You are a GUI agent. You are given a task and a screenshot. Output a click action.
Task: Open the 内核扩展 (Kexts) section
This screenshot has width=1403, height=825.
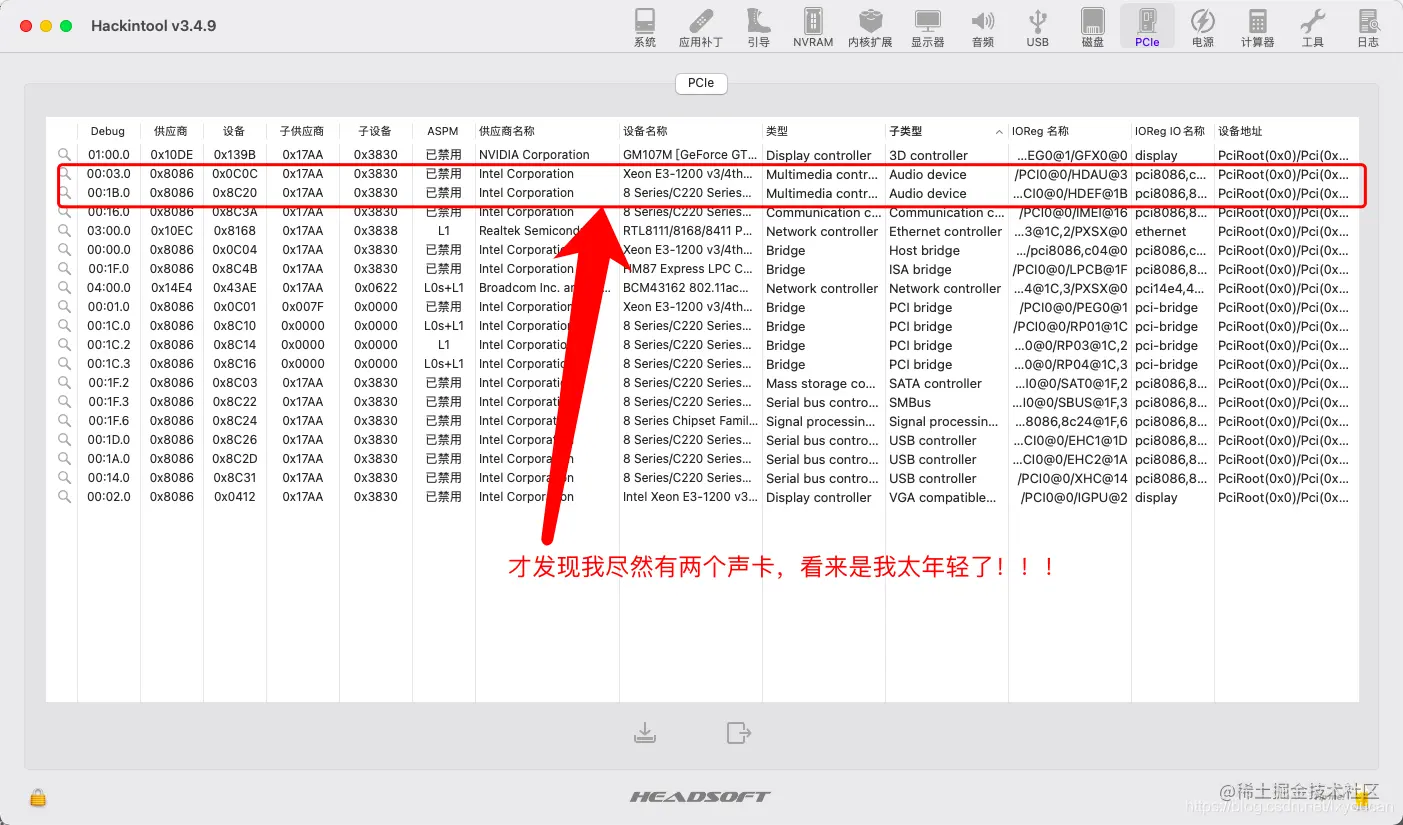click(870, 28)
